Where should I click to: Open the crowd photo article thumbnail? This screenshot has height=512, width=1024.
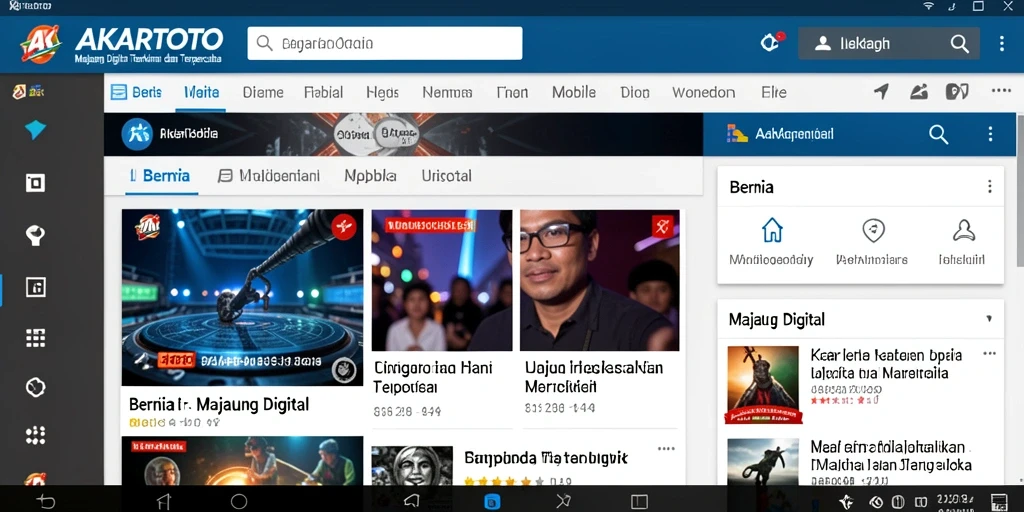[x=442, y=281]
